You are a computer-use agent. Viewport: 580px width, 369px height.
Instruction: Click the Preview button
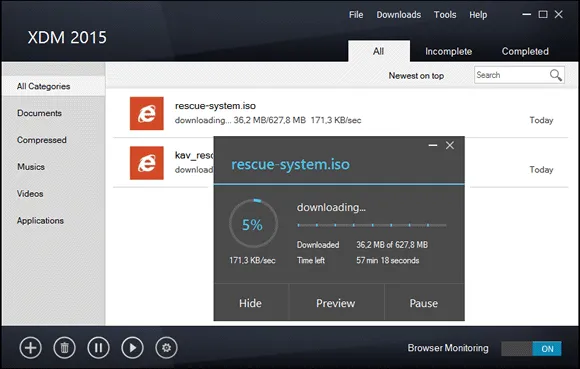pos(336,303)
